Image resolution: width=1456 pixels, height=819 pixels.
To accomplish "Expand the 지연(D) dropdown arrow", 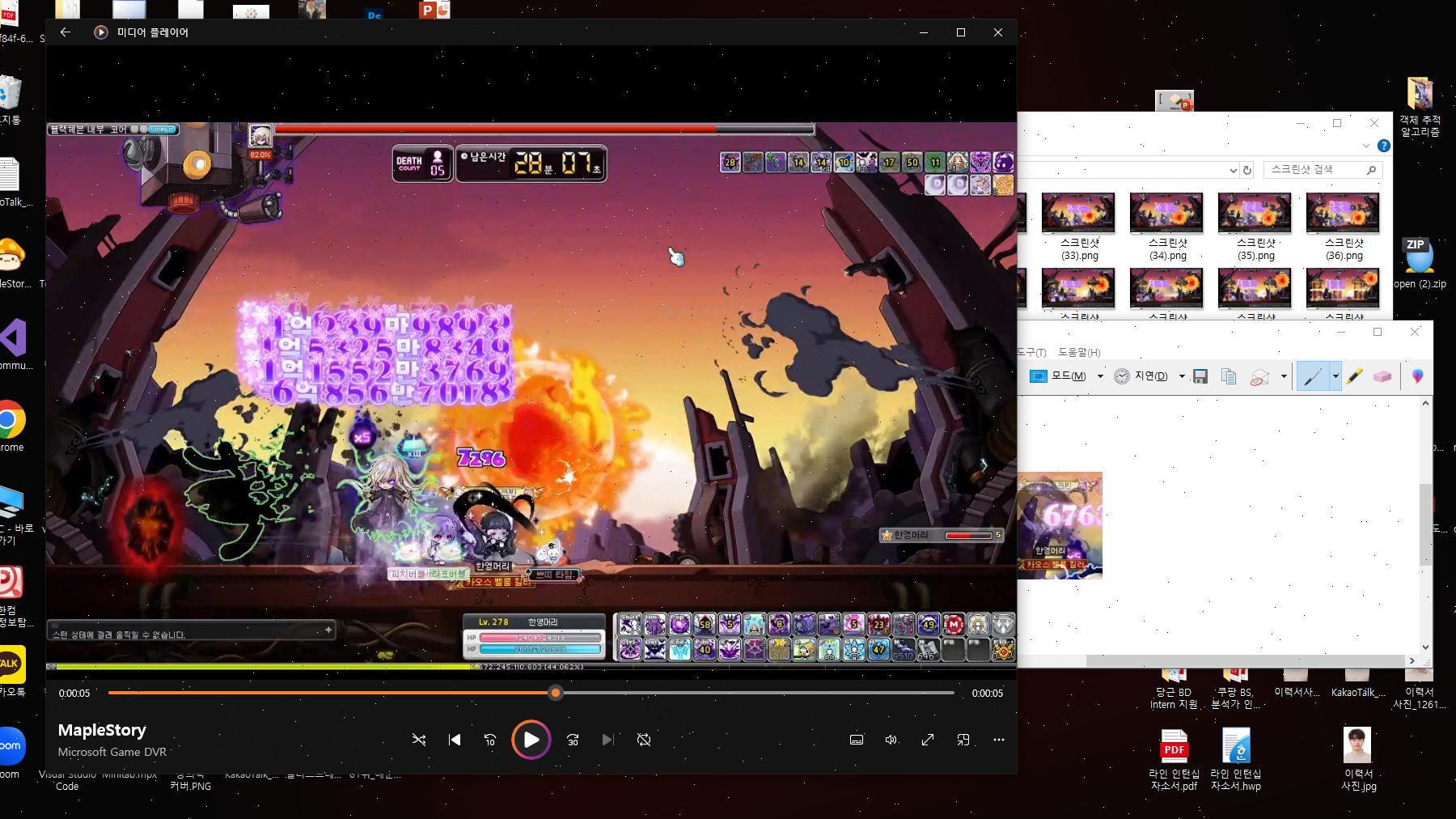I will [1182, 376].
